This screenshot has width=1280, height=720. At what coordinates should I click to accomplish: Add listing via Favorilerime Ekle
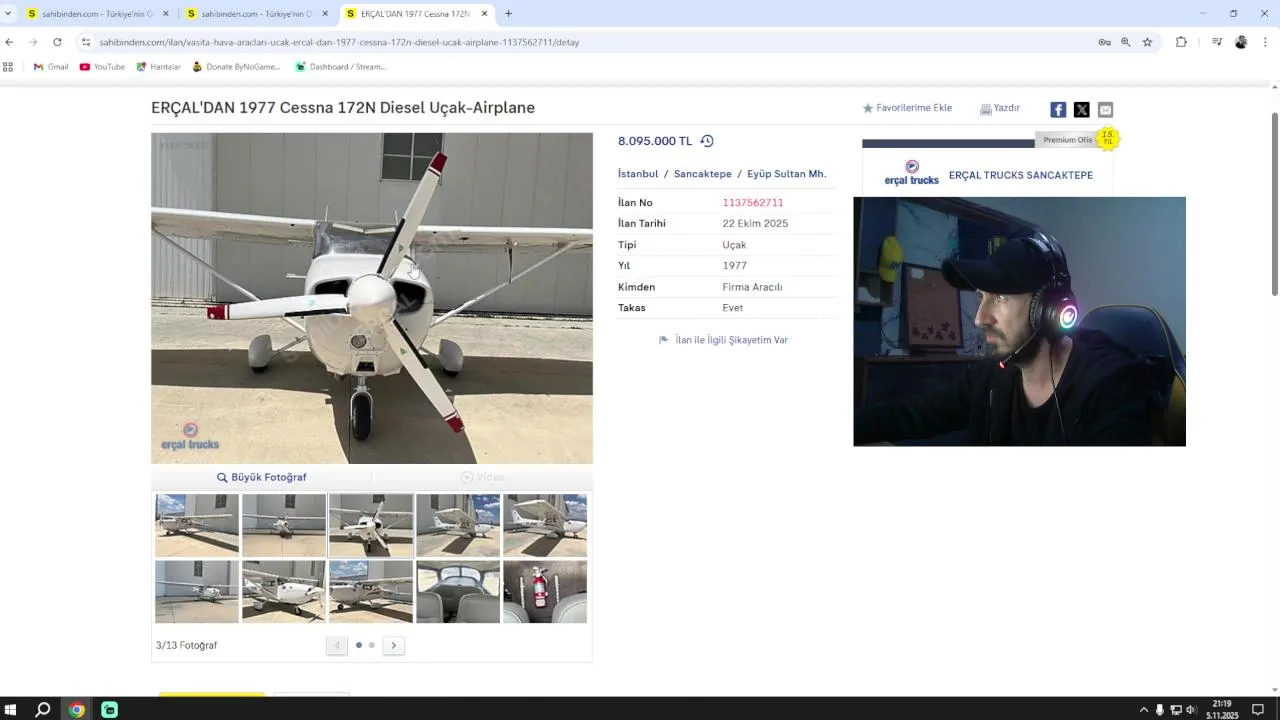click(x=907, y=108)
